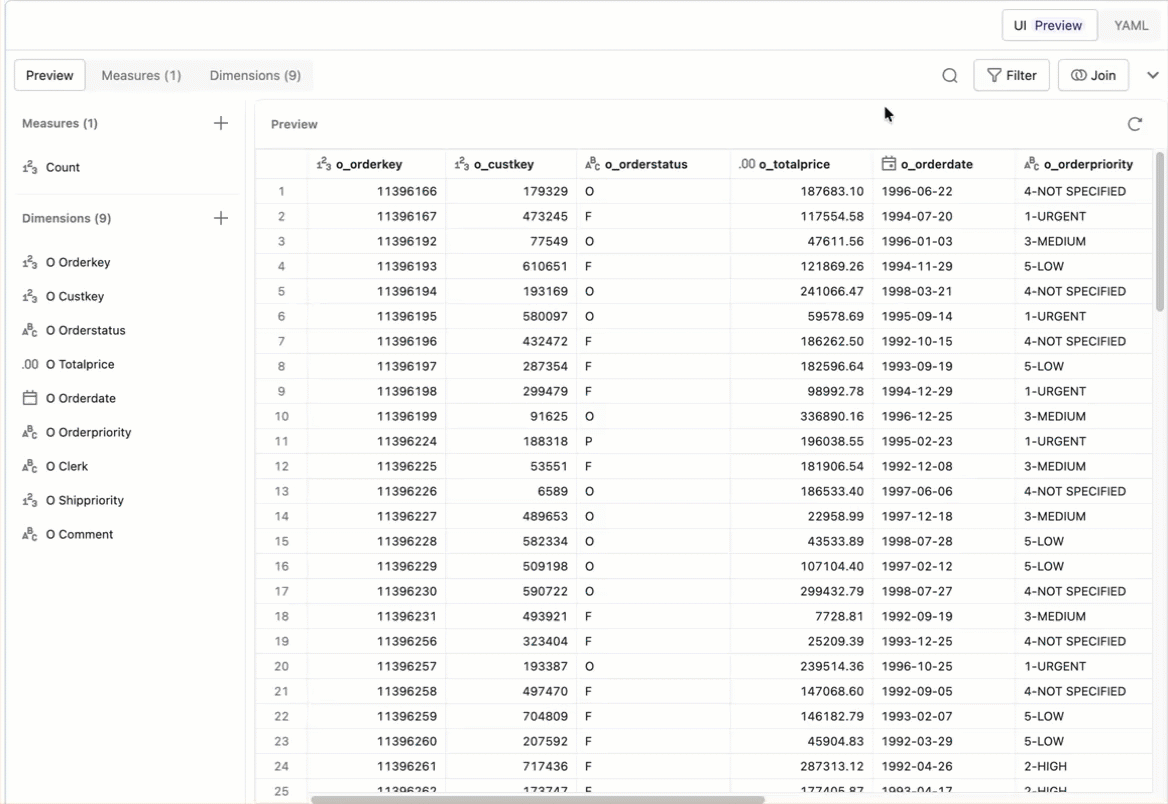Add a new dimension with plus icon
1168x804 pixels.
point(221,218)
